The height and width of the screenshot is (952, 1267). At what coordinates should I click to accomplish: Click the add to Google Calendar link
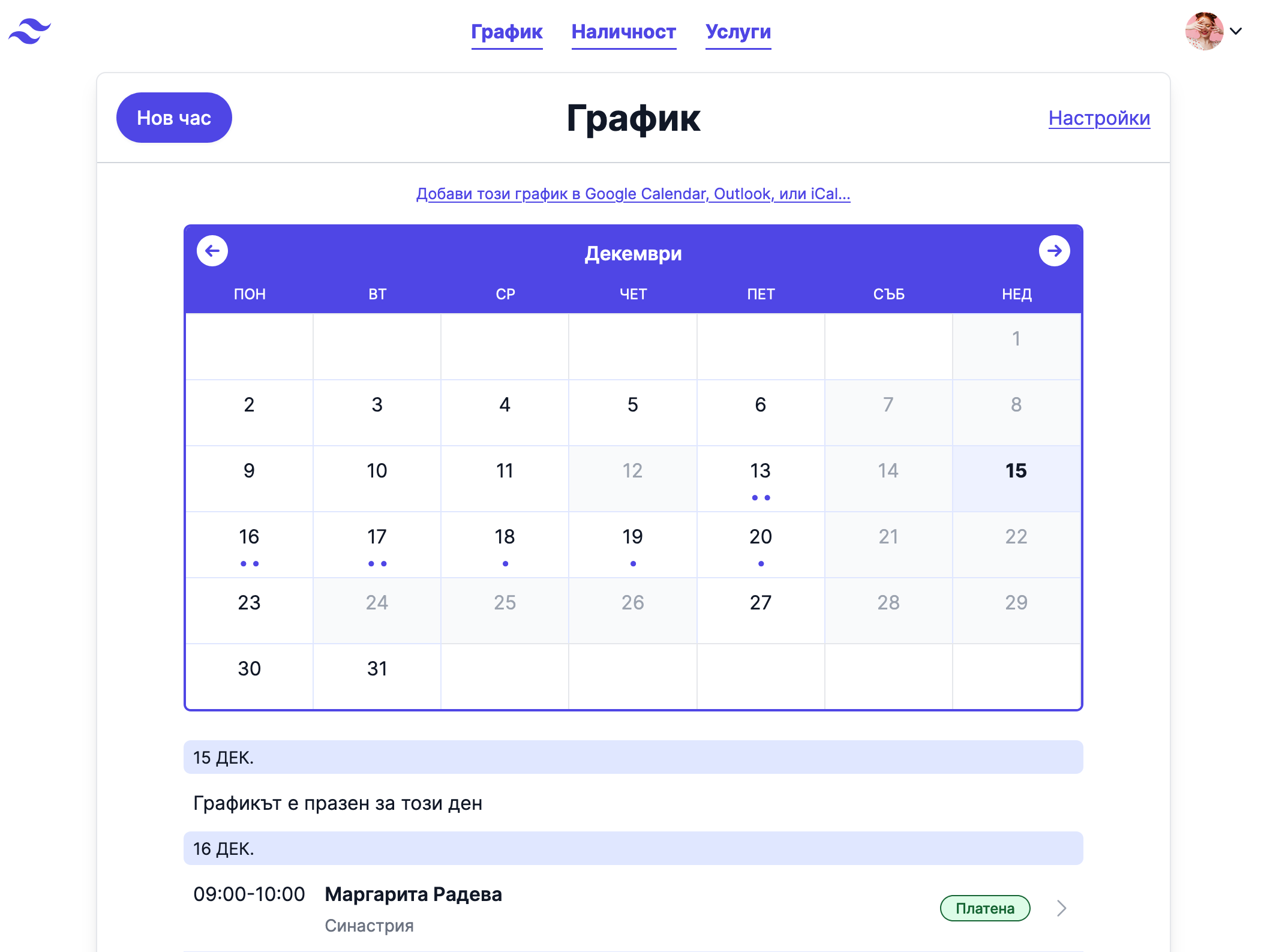point(633,194)
